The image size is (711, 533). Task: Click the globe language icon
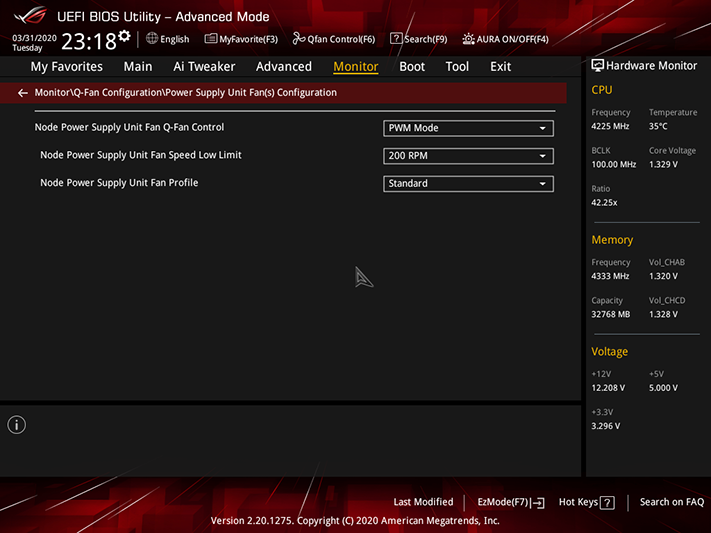[152, 39]
